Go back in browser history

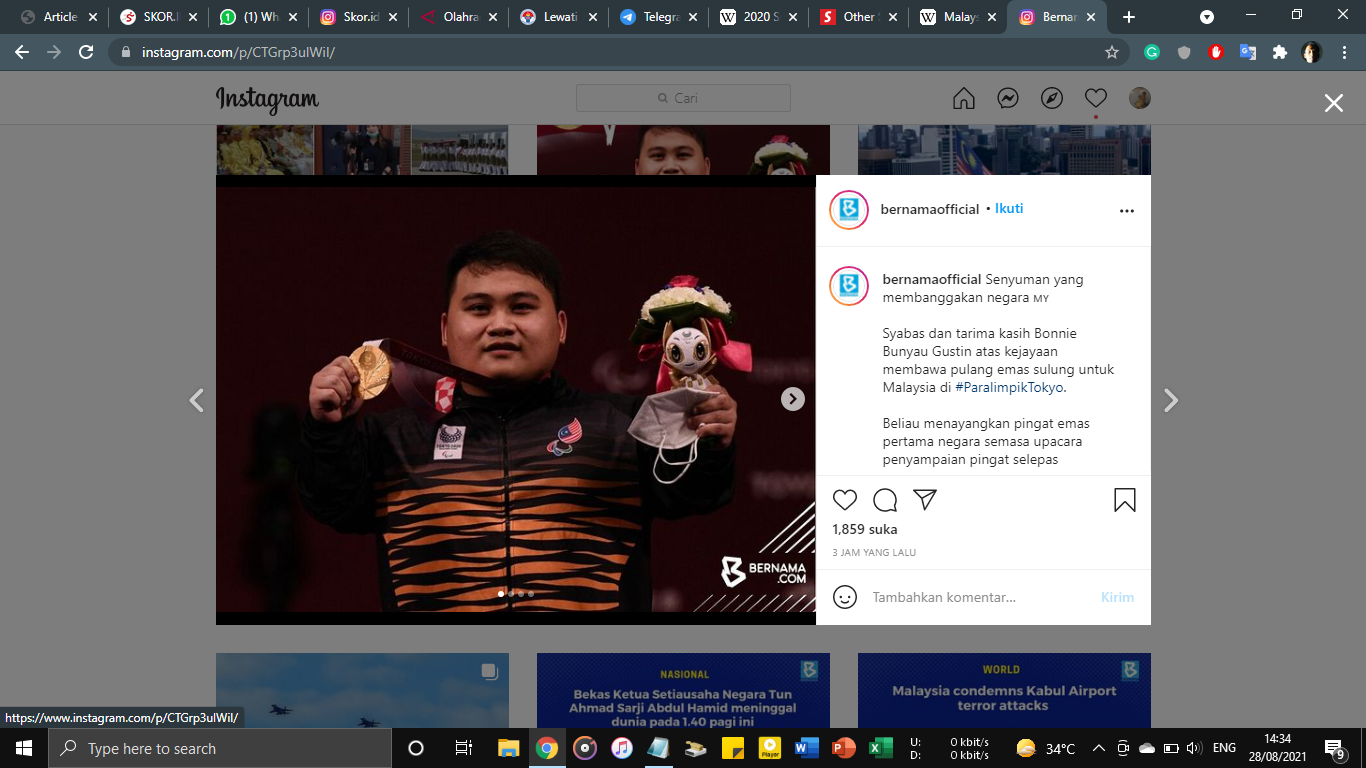(x=22, y=52)
